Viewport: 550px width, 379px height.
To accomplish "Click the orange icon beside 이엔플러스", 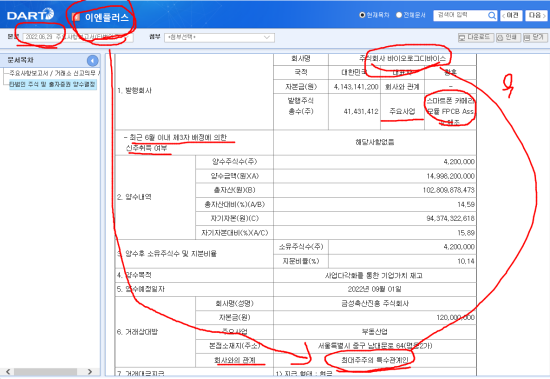I will 76,17.
